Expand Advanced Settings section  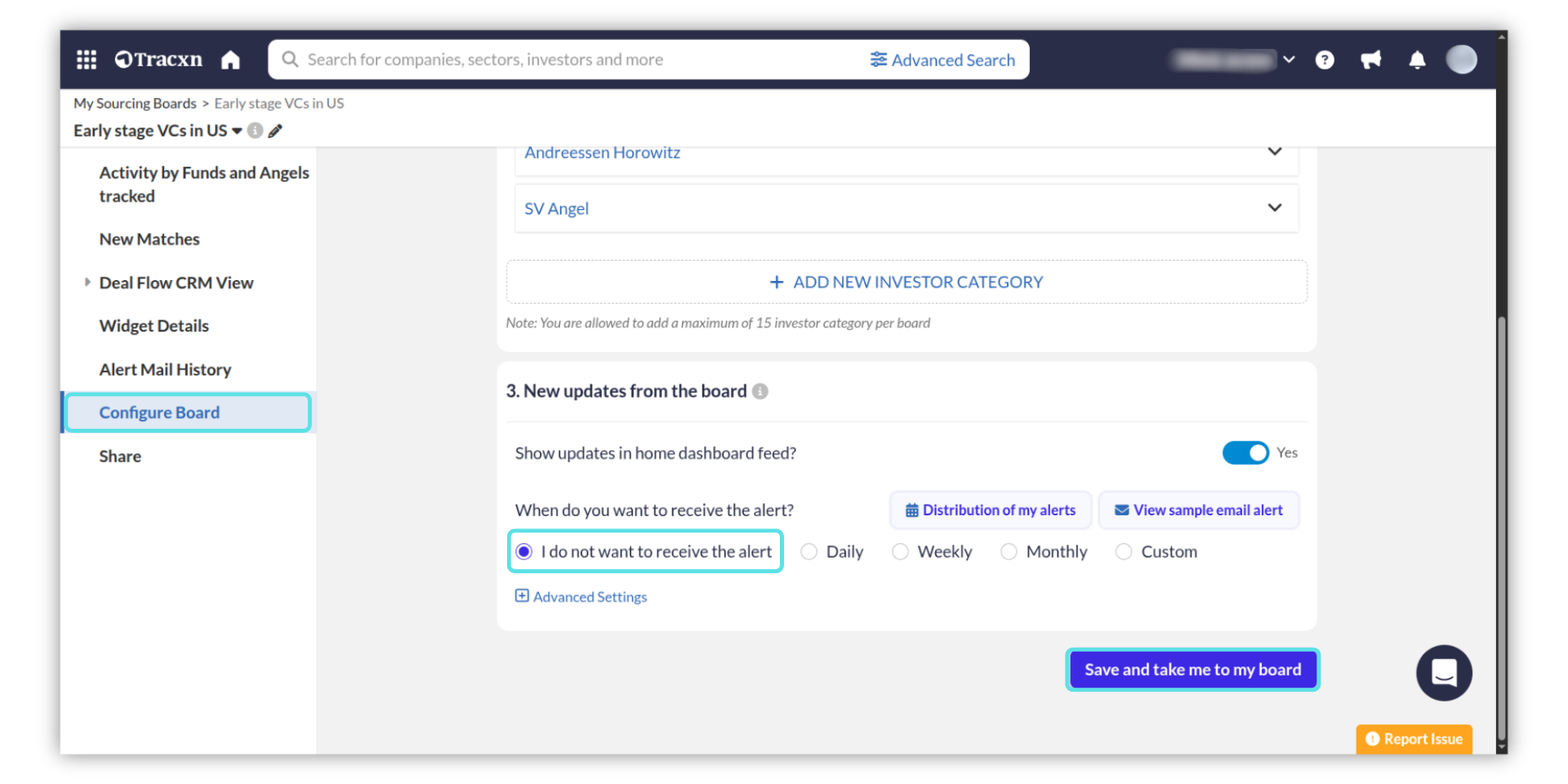point(581,597)
